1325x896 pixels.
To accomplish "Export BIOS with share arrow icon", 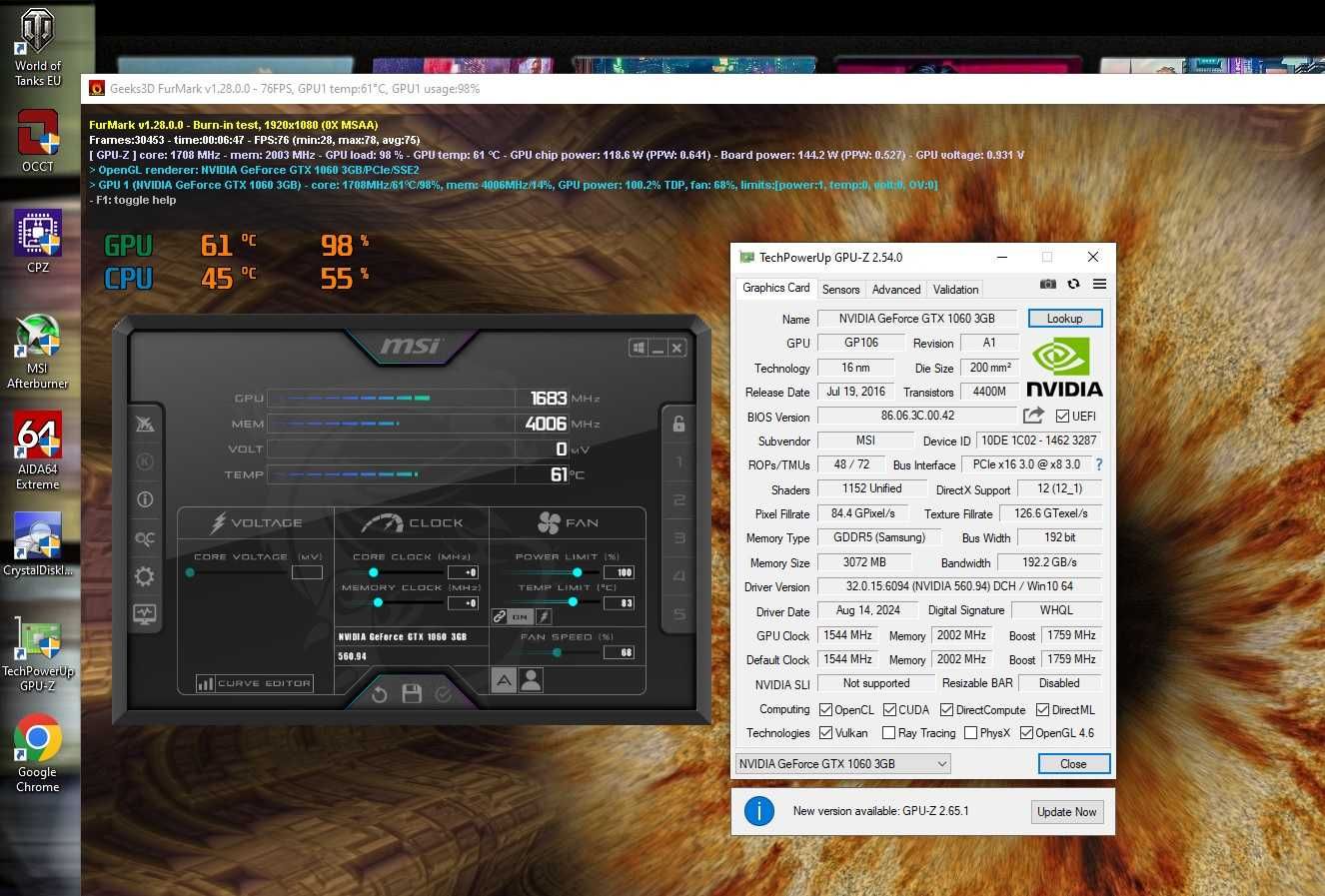I will point(1033,415).
